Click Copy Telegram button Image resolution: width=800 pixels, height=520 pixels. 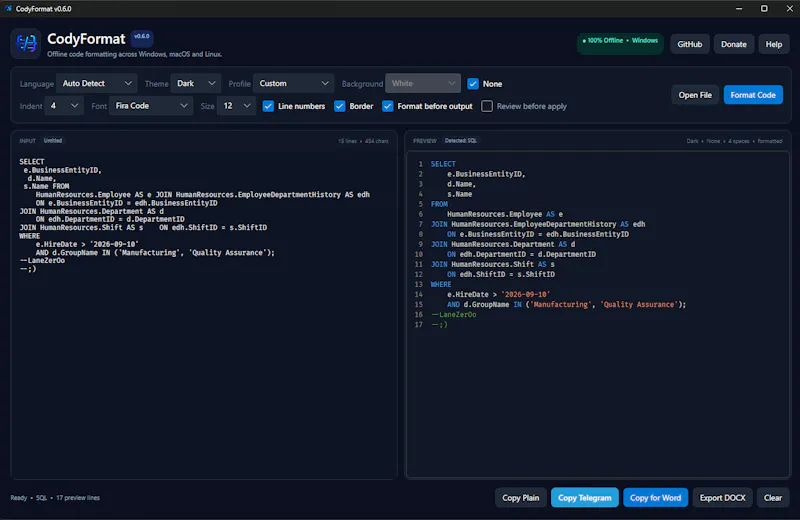[x=585, y=498]
